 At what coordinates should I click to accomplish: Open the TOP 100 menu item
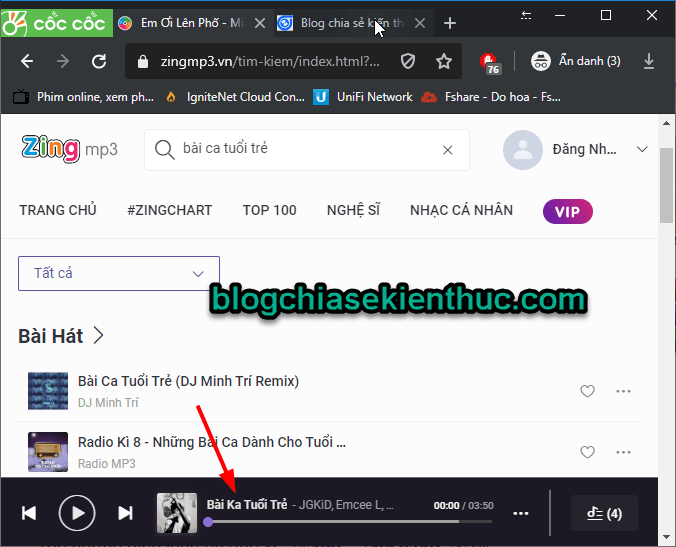pos(269,210)
